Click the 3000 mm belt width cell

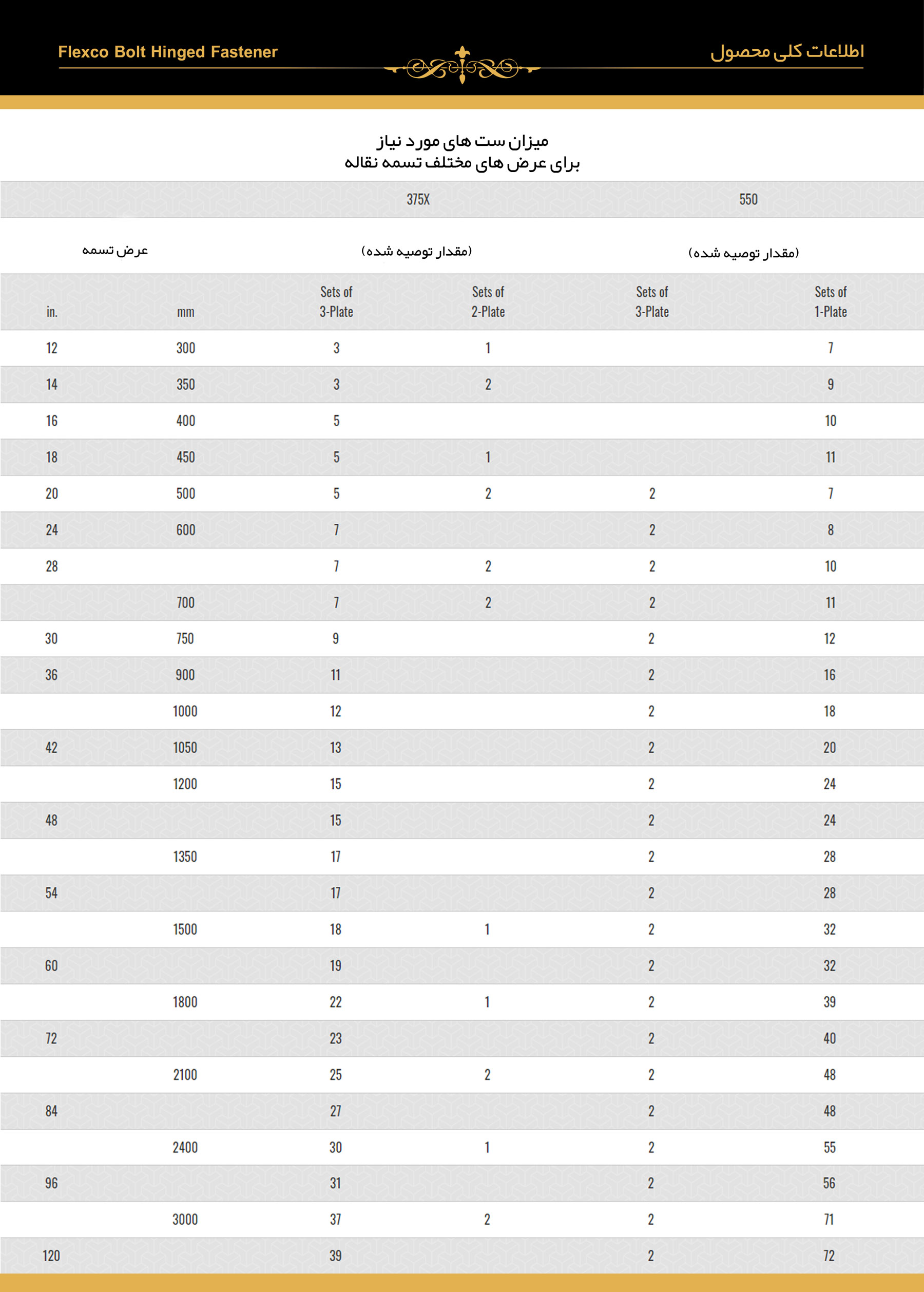(185, 1219)
